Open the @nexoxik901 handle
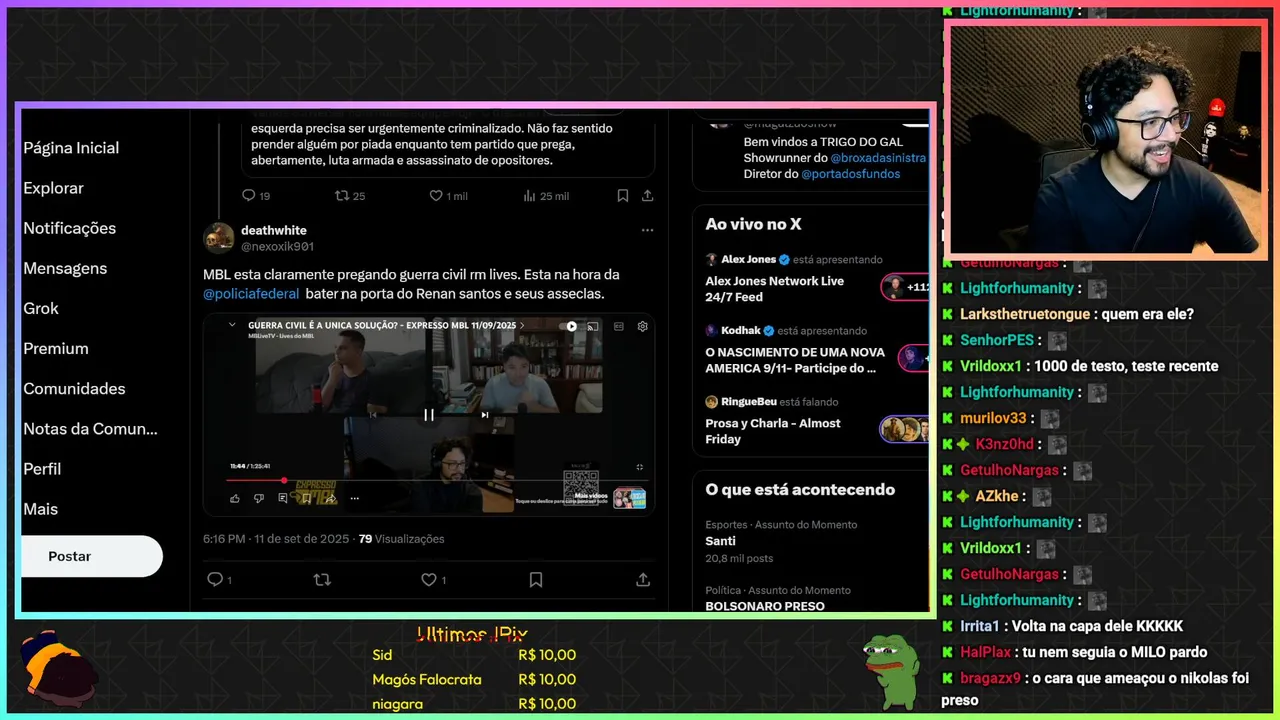Image resolution: width=1280 pixels, height=720 pixels. (277, 246)
